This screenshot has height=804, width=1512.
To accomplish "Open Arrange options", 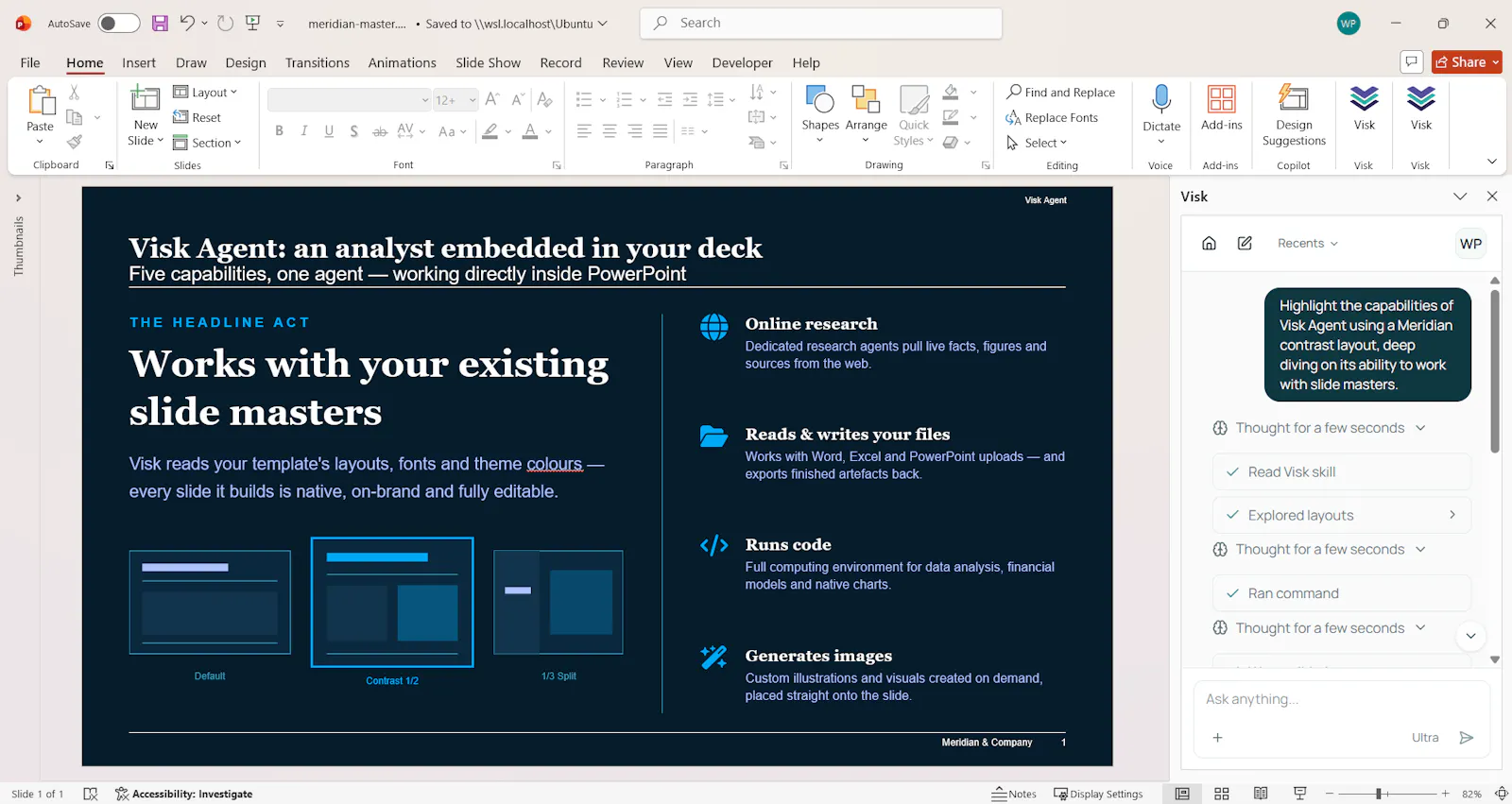I will click(866, 113).
